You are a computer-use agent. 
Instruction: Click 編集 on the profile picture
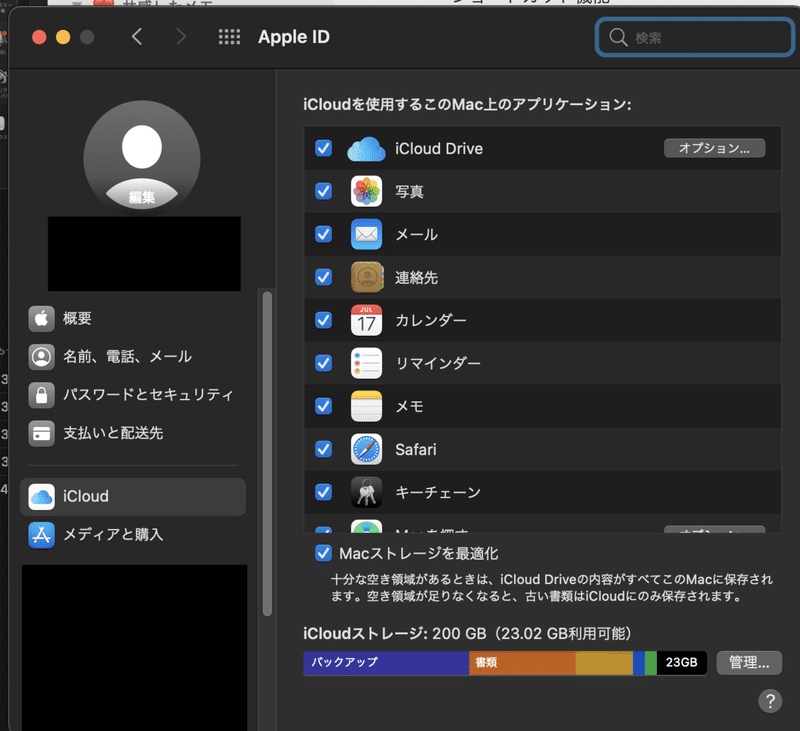(x=142, y=198)
